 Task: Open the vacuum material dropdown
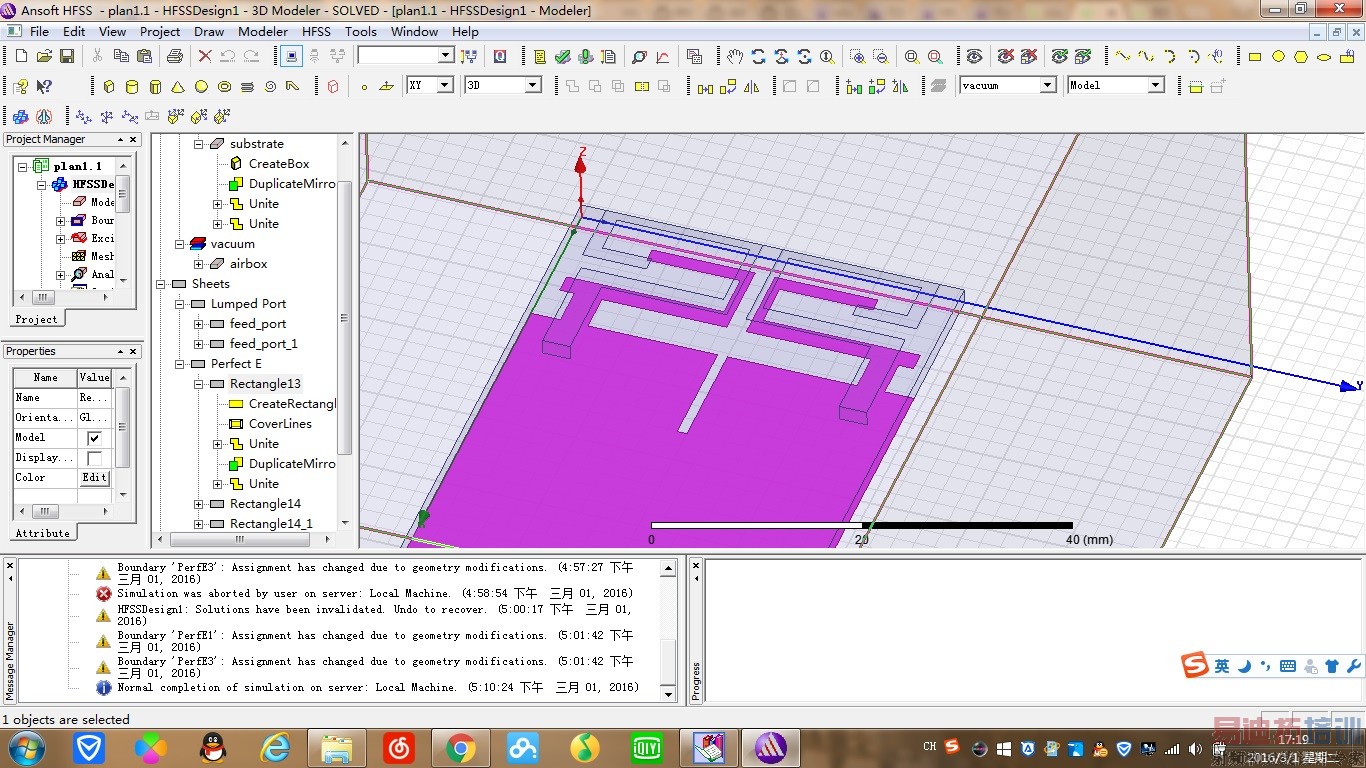tap(1047, 86)
